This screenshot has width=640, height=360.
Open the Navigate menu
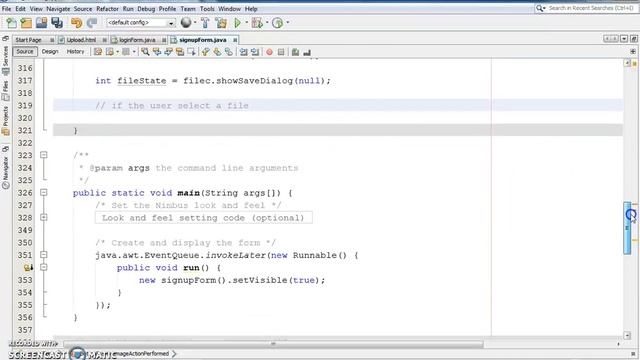pyautogui.click(x=58, y=9)
